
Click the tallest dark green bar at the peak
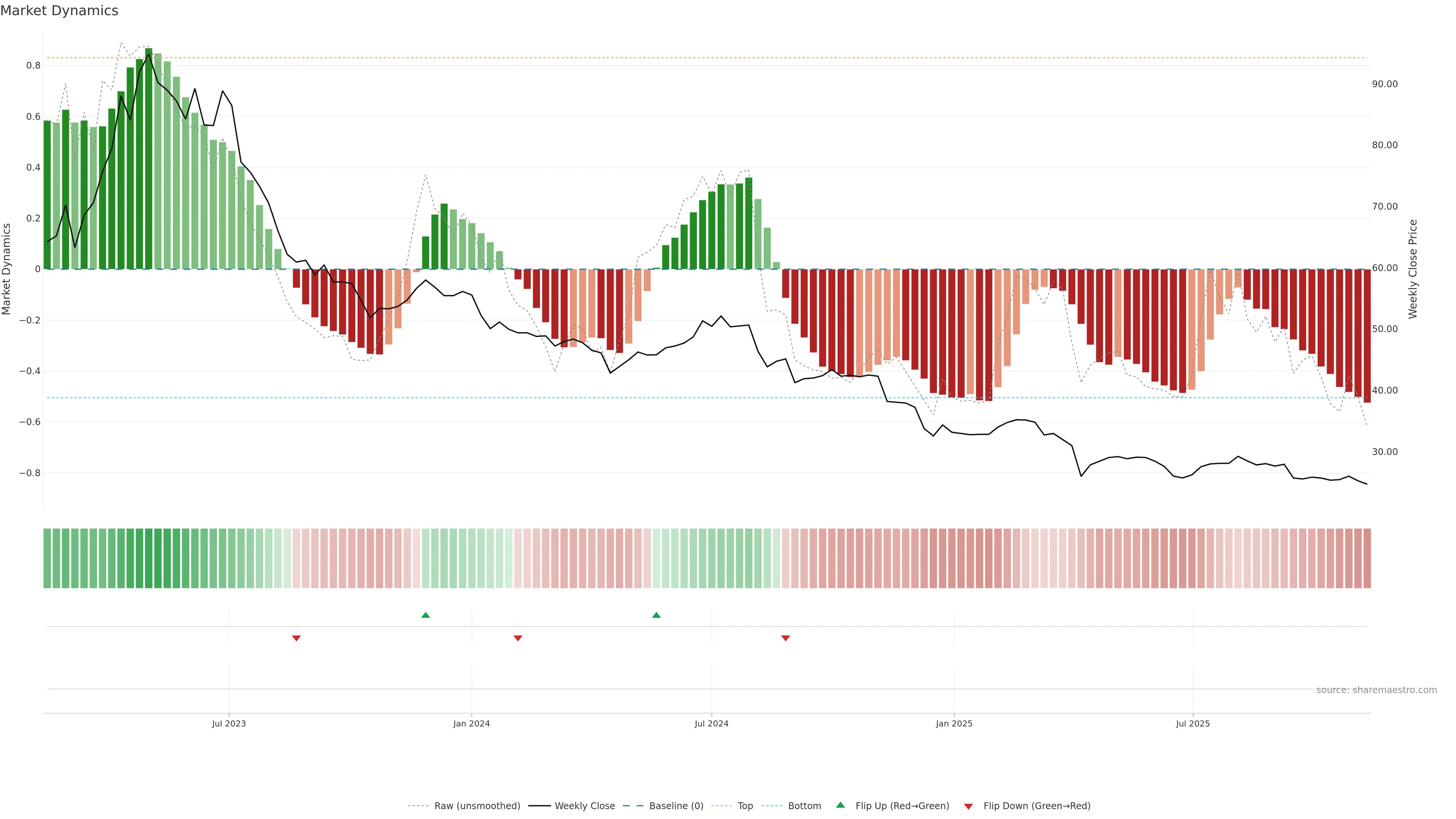point(149,158)
